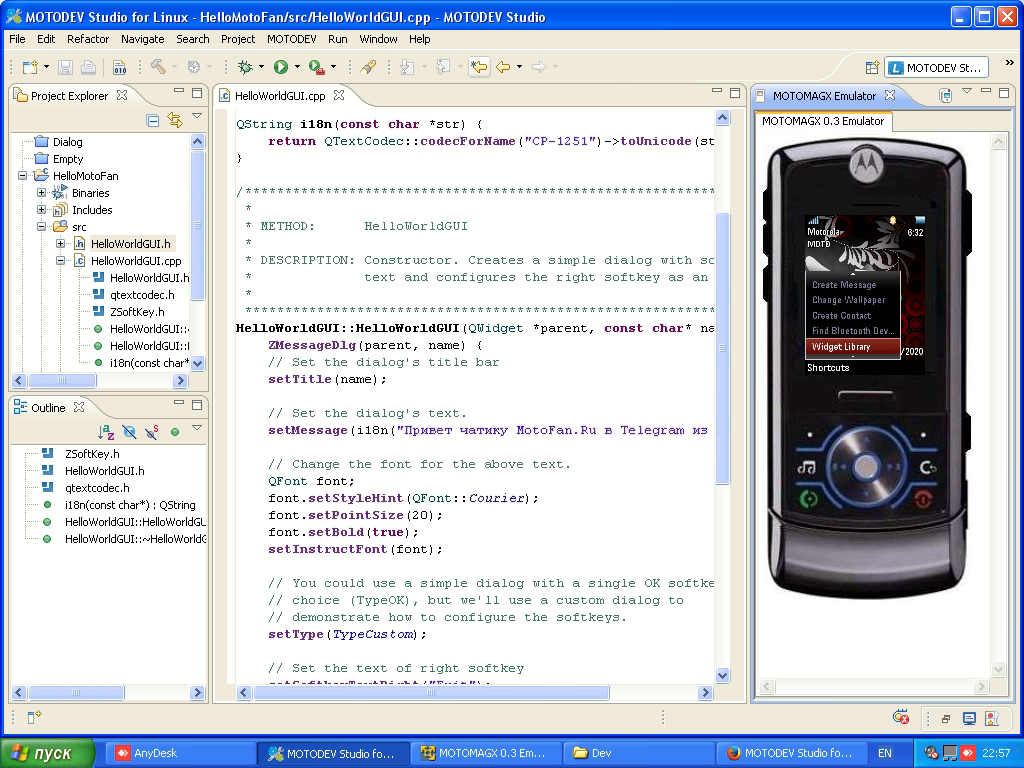Click the yellow Back navigation arrow
Viewport: 1024px width, 768px height.
click(x=503, y=67)
